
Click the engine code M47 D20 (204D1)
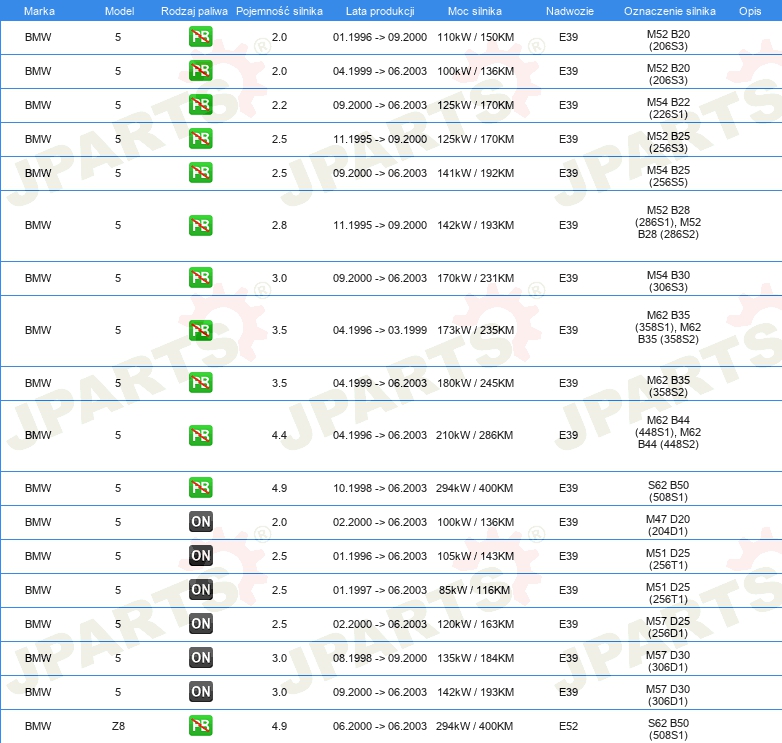(x=668, y=525)
